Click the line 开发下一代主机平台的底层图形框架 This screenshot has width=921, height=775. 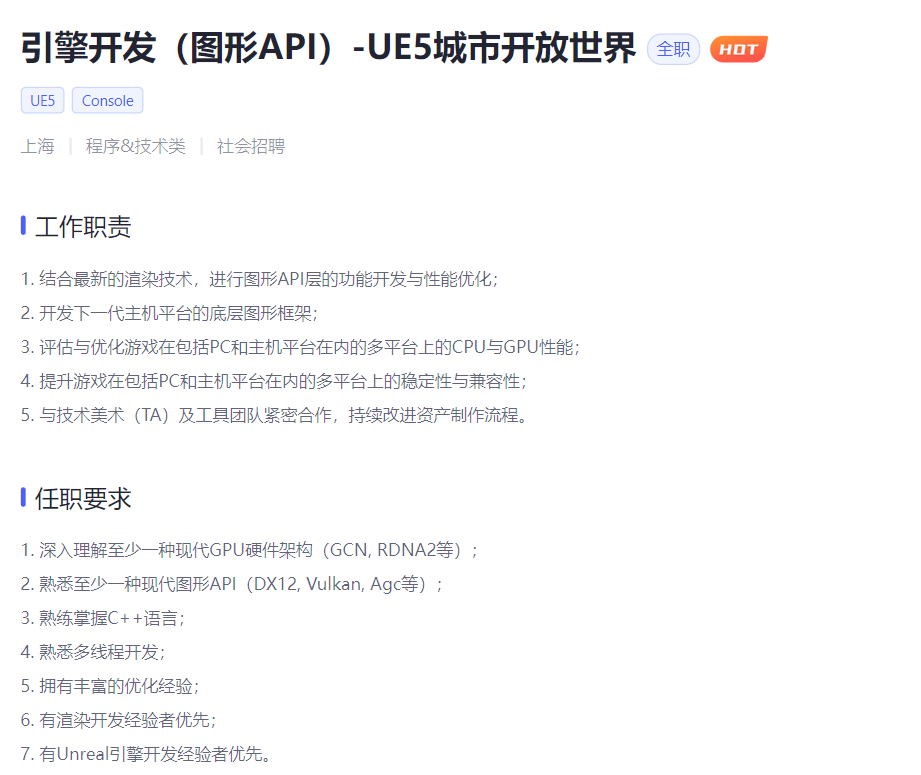point(169,313)
